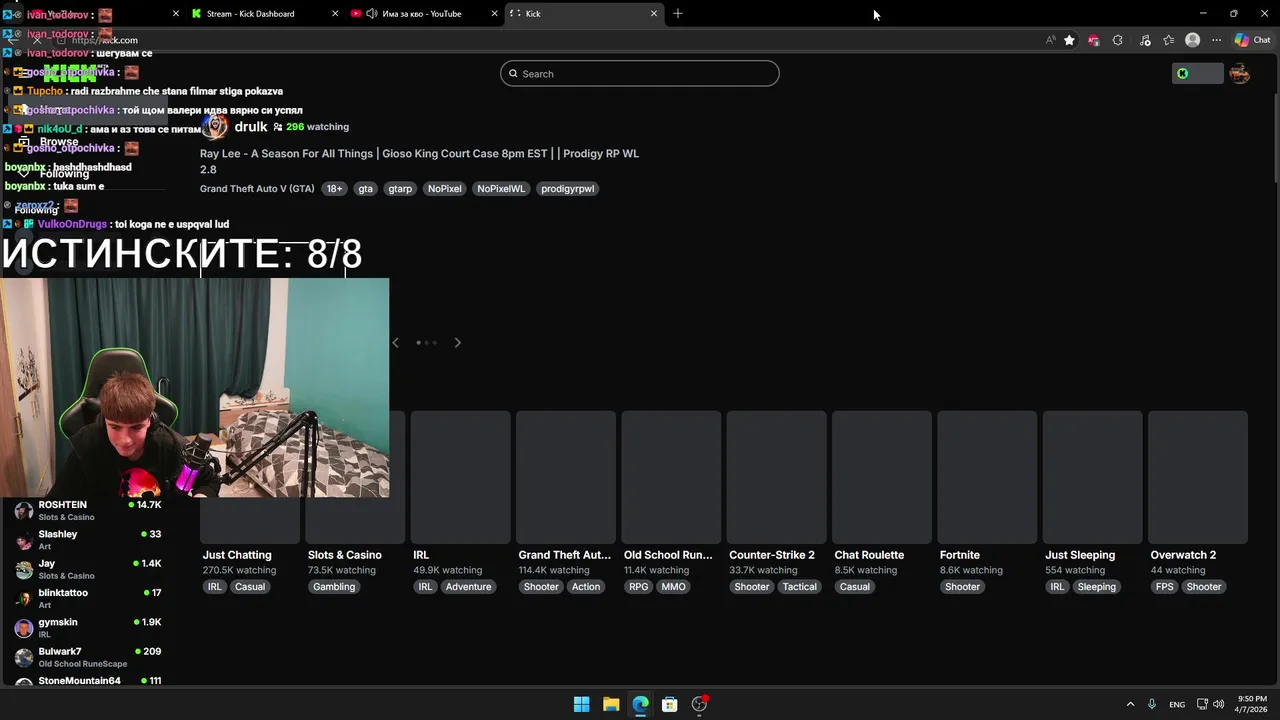Toggle the favorite star for this page
Screen dimensions: 1280x720
point(1069,40)
